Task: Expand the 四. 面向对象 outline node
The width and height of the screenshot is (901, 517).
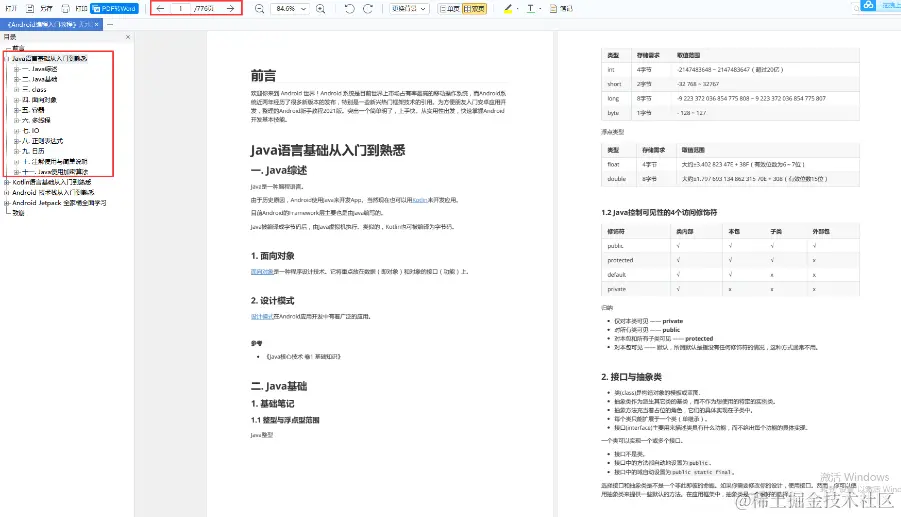Action: [x=17, y=100]
